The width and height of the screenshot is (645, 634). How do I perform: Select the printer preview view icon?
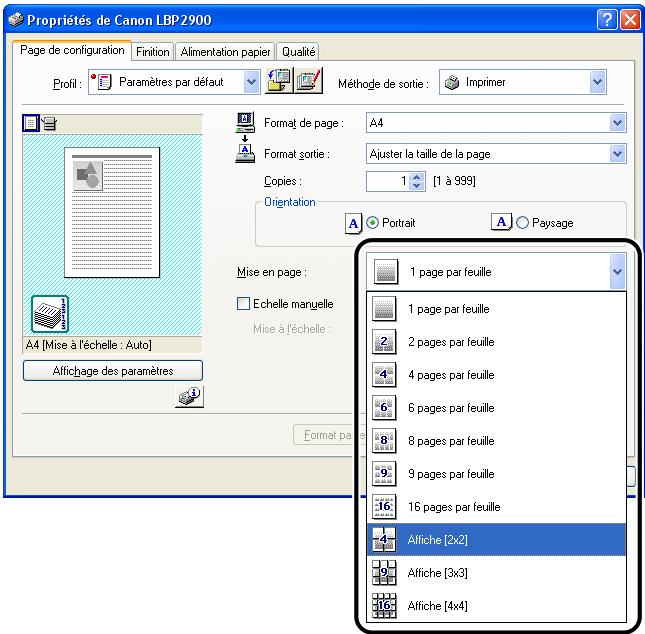[x=49, y=123]
